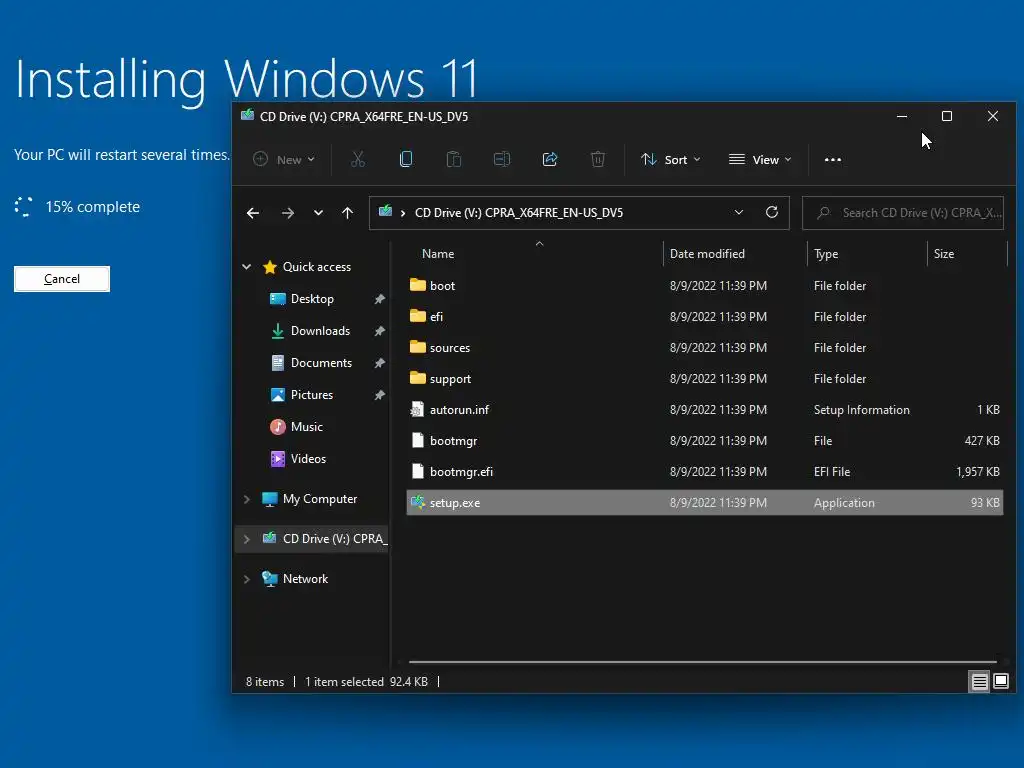The height and width of the screenshot is (768, 1024).
Task: Click the horizontal scrollbar in file list
Action: click(703, 662)
